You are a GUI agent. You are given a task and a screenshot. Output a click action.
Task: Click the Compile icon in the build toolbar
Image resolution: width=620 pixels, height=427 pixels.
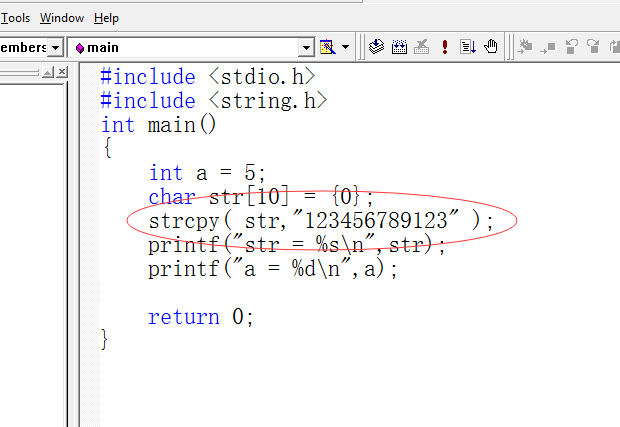coord(377,46)
